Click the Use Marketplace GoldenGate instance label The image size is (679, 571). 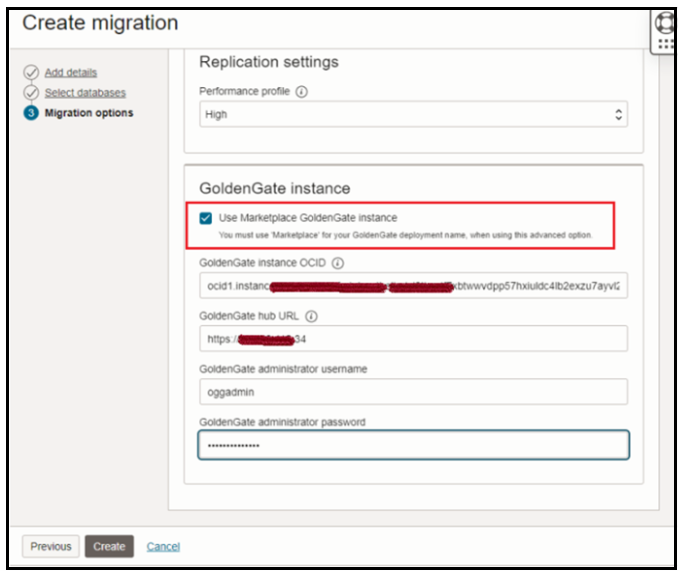[x=308, y=218]
